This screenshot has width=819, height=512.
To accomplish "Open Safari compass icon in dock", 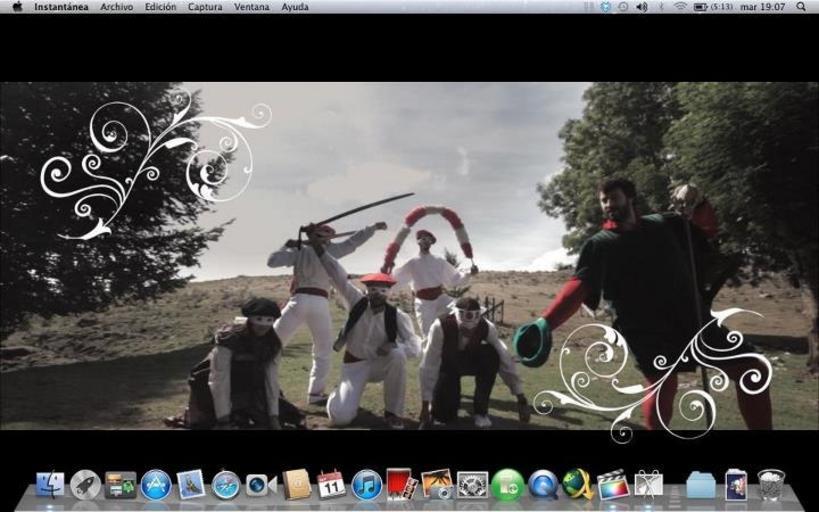I will 226,485.
